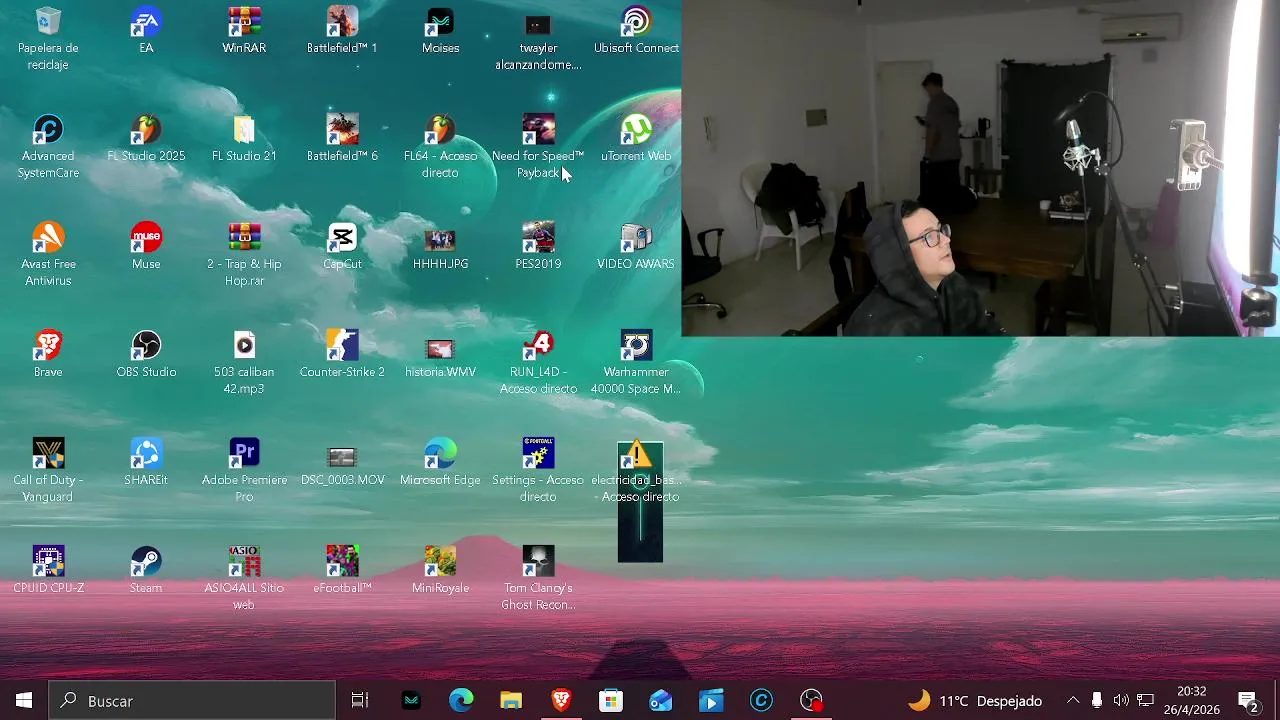This screenshot has height=720, width=1280.
Task: Open Moises app from taskbar
Action: point(411,701)
